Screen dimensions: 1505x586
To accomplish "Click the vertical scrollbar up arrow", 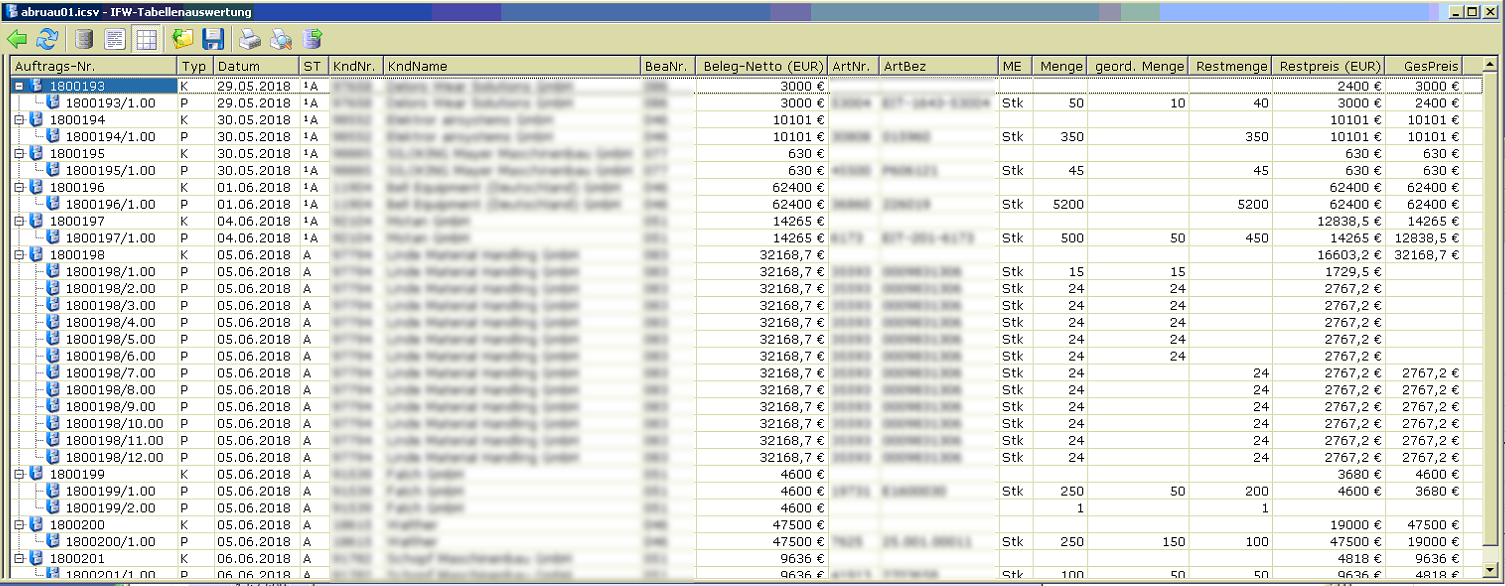I will (x=1491, y=66).
